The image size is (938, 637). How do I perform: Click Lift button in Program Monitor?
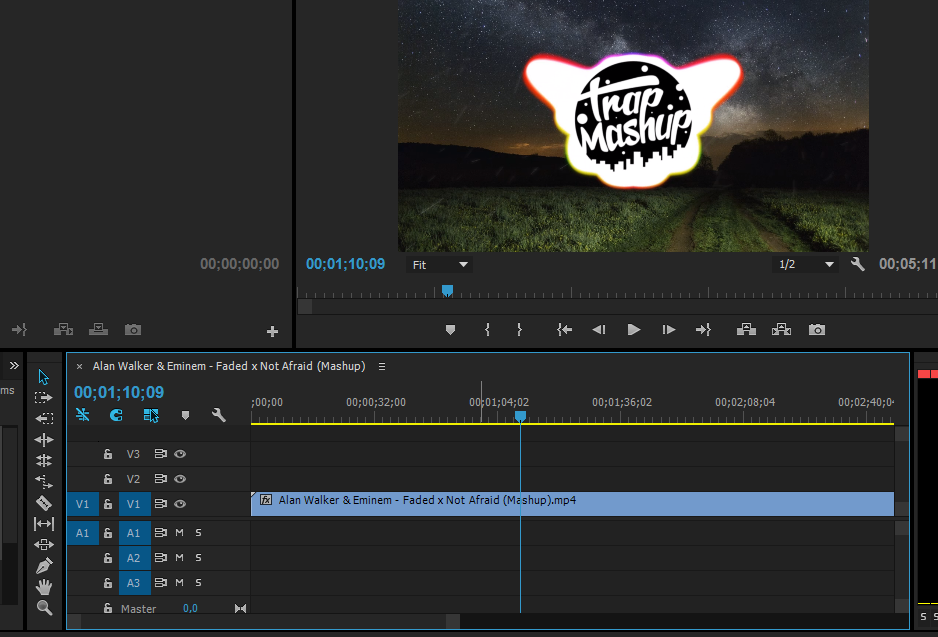click(x=746, y=330)
